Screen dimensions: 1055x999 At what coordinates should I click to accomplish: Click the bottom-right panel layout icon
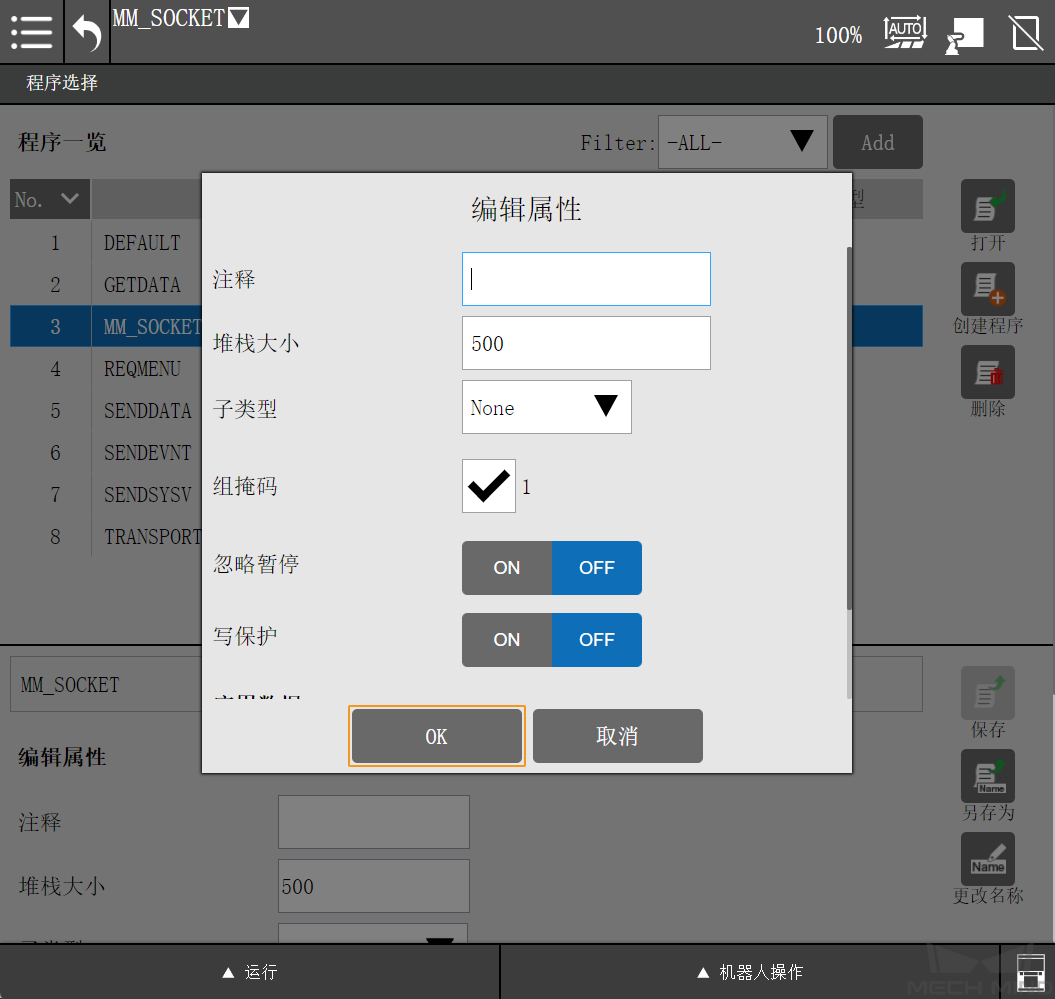1029,973
